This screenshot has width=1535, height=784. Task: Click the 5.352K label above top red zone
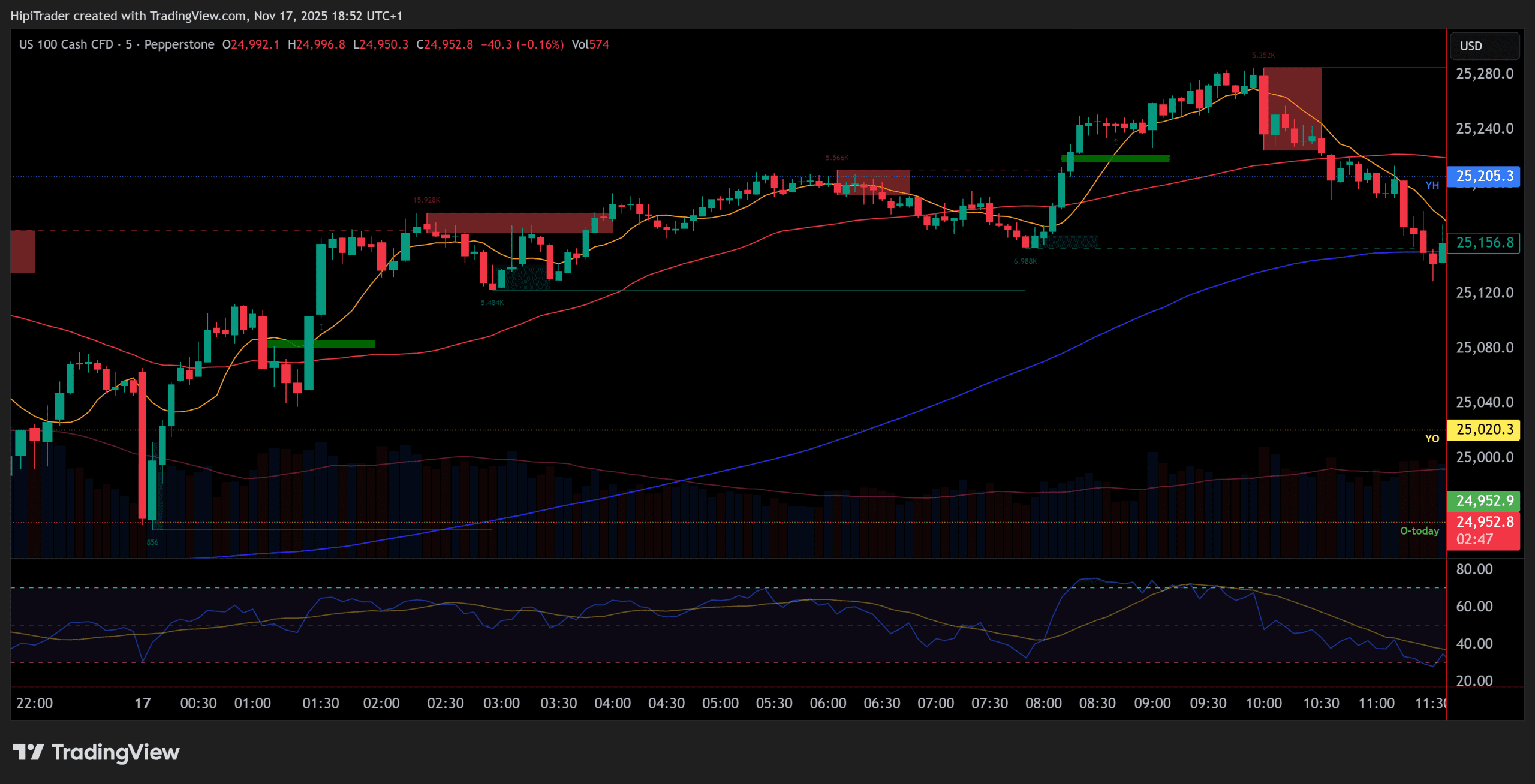[x=1263, y=56]
